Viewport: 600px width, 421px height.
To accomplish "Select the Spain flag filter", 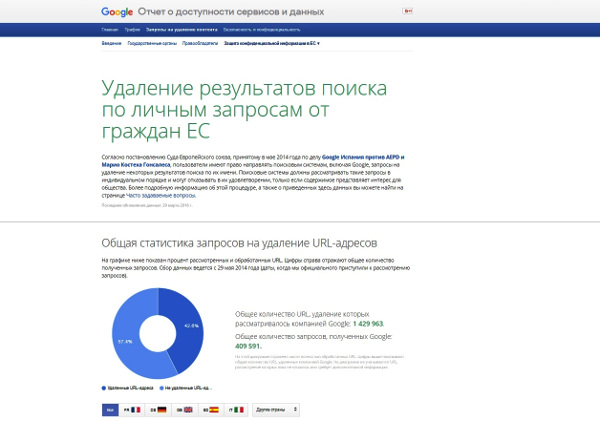I will (x=211, y=410).
